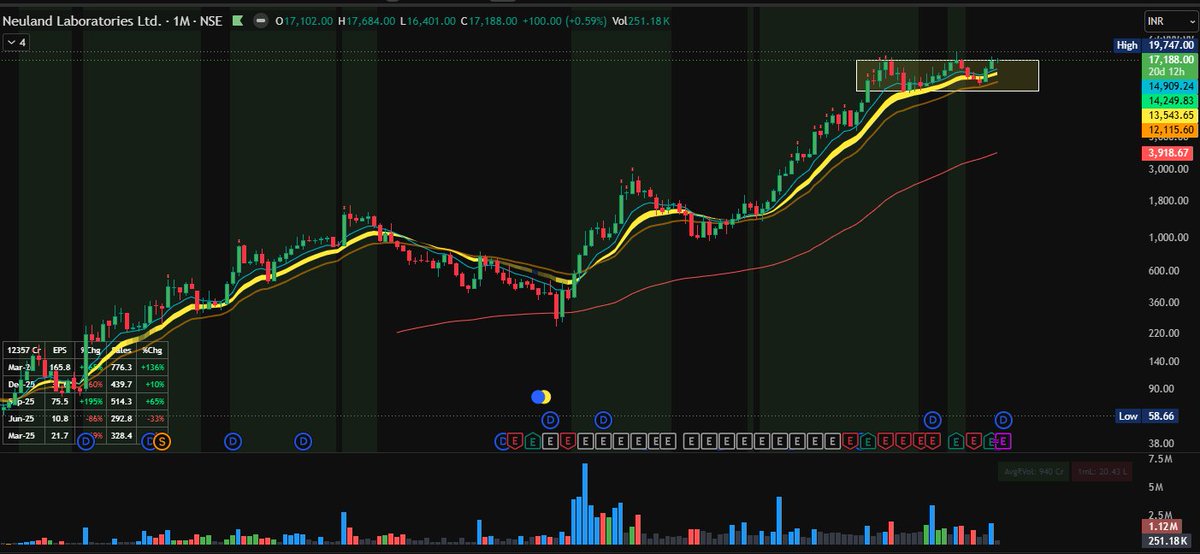The height and width of the screenshot is (554, 1200).
Task: Click the magenta E earnings marker
Action: coord(1004,440)
